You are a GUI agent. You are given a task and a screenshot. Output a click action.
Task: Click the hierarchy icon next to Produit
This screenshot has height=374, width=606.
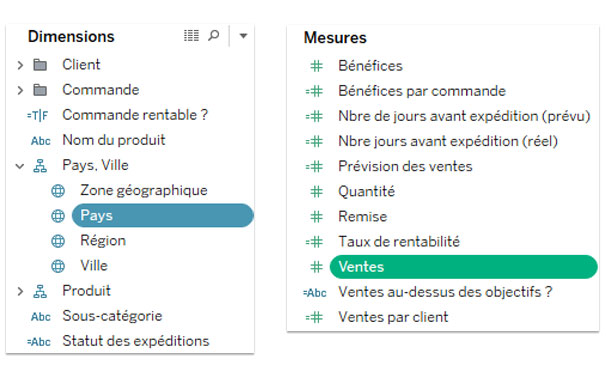[40, 291]
